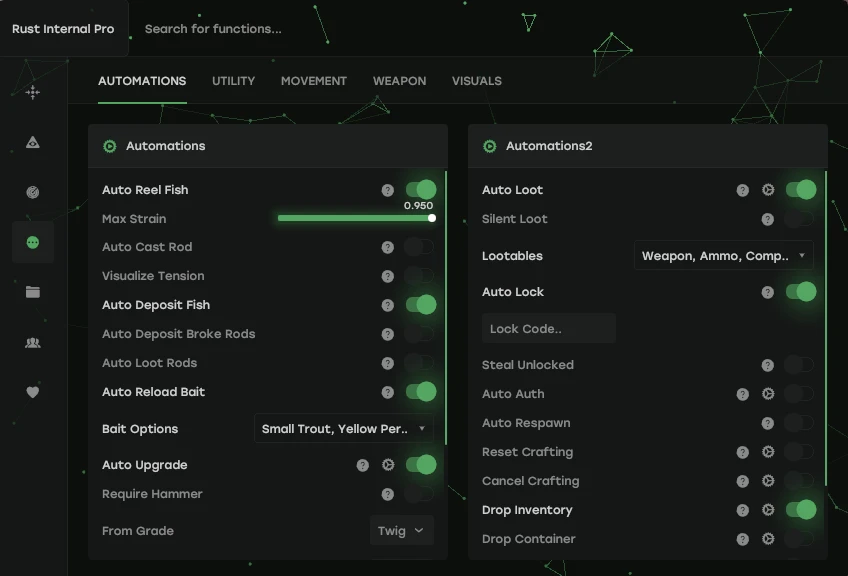Show help for Auto Reload Bait
Screen dimensions: 848x576
pyautogui.click(x=387, y=392)
